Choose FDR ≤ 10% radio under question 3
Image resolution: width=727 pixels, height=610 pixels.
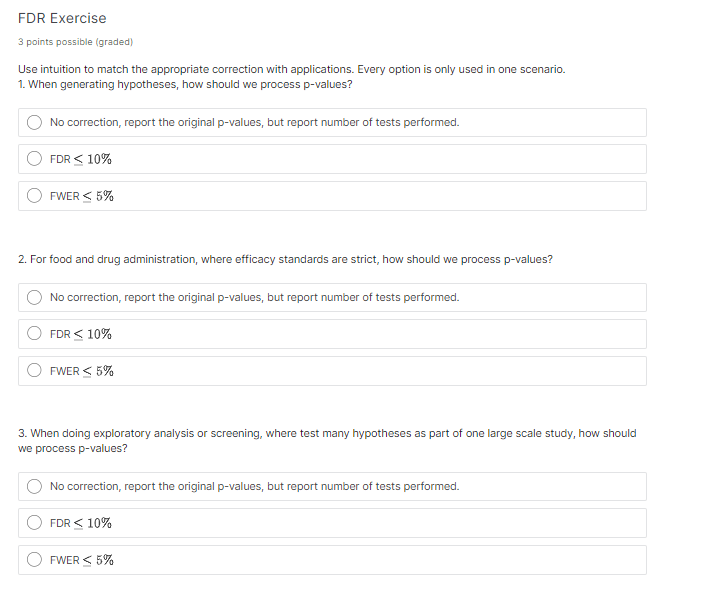click(x=34, y=522)
